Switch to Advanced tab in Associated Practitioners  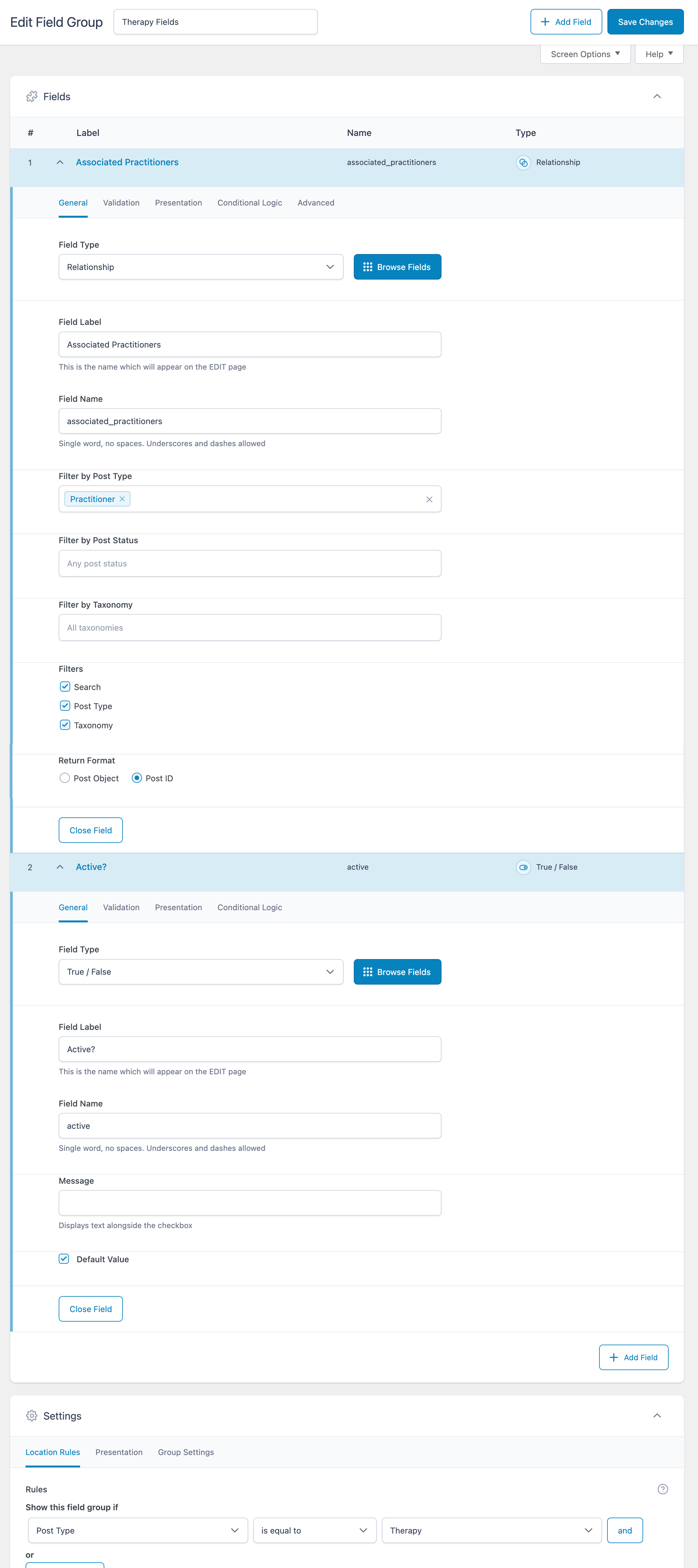pos(316,203)
